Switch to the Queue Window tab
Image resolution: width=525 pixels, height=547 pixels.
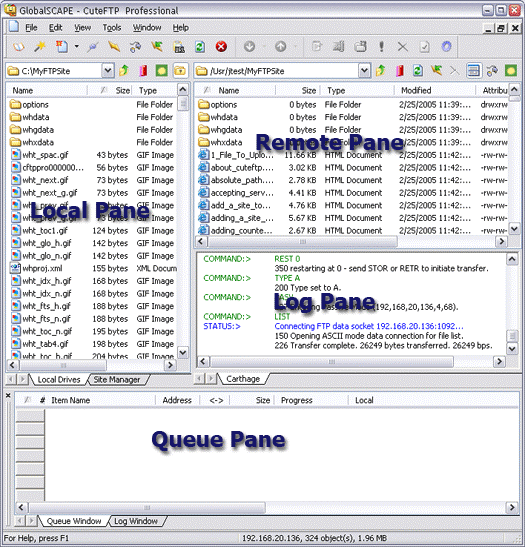click(74, 521)
